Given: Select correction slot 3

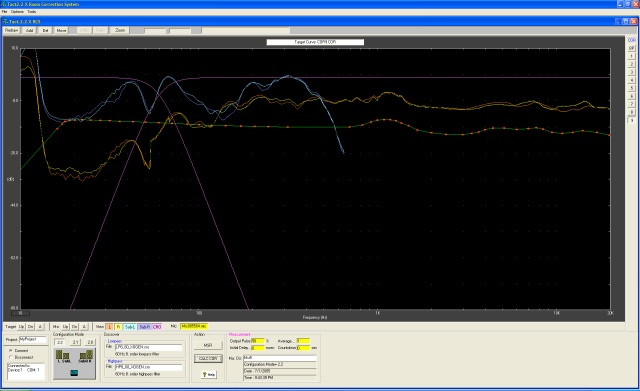Looking at the screenshot, I should [x=631, y=72].
